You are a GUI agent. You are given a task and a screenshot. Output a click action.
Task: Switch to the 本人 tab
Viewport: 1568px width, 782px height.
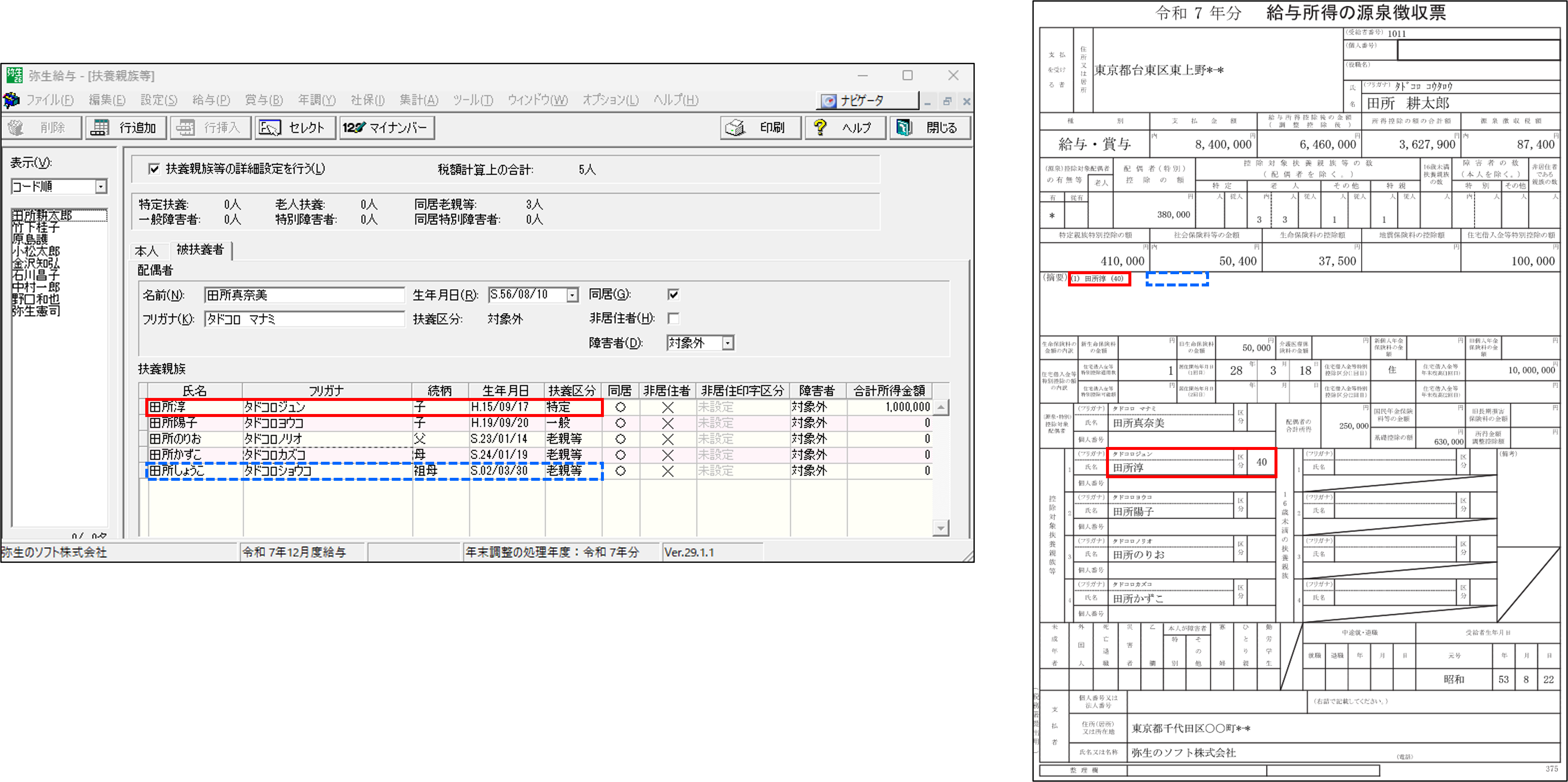point(147,251)
